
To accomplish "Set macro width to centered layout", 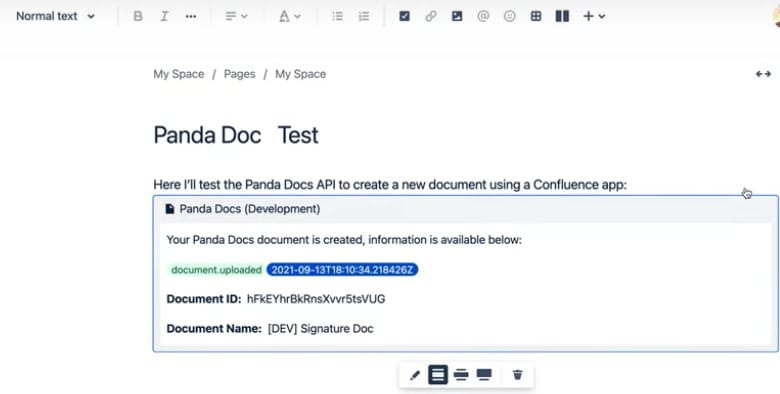I will coord(438,375).
